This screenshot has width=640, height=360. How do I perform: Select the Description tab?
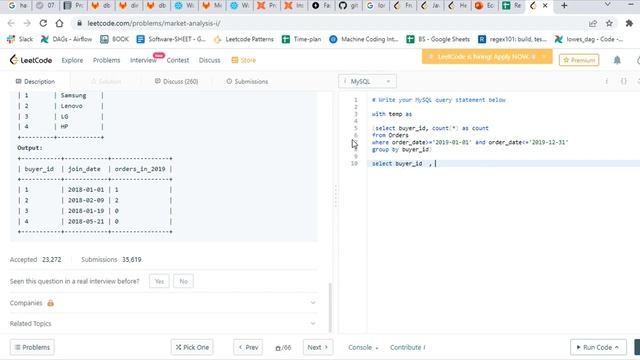coord(35,82)
